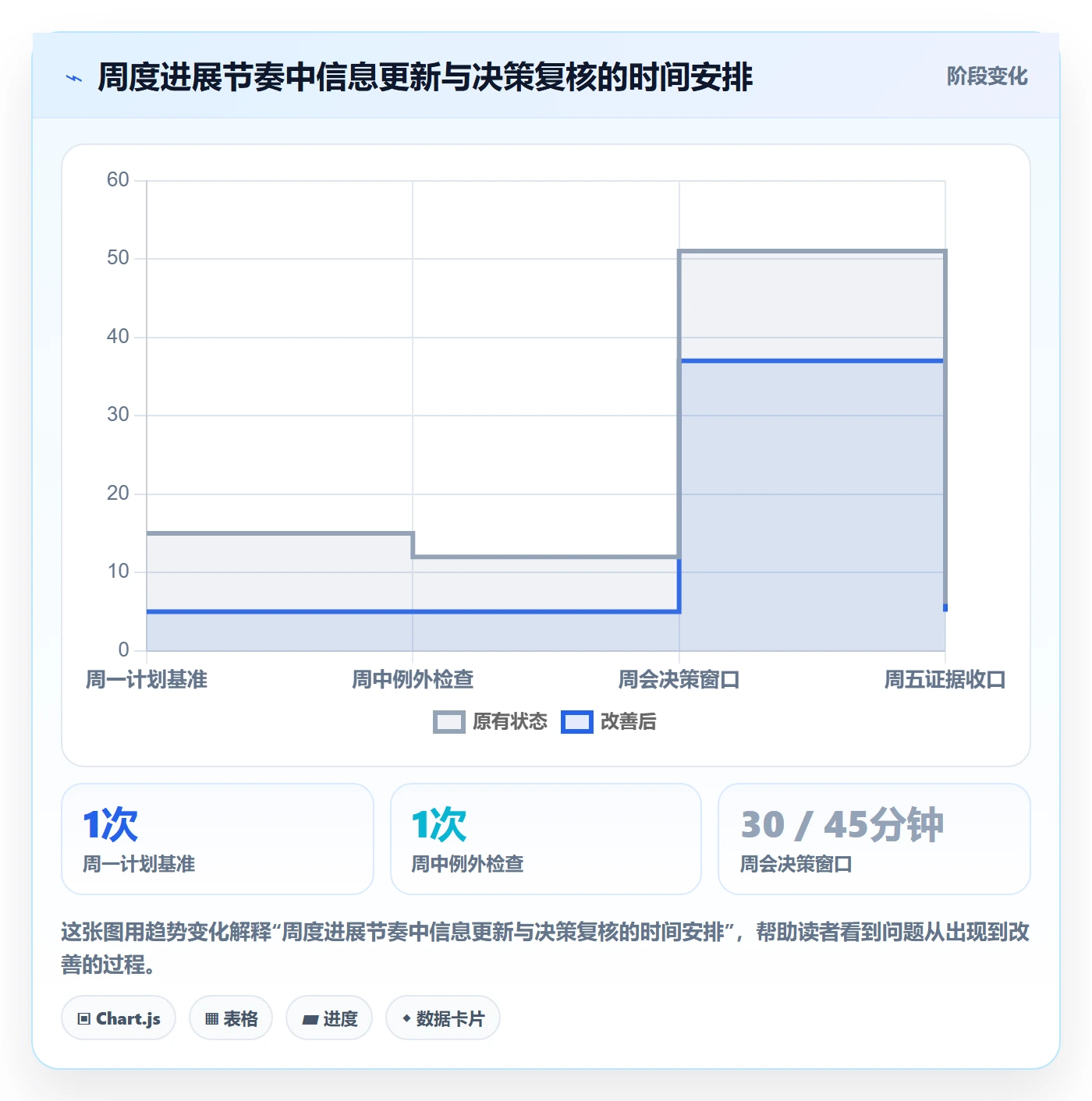Select the 表格 tag chip

coord(231,1018)
